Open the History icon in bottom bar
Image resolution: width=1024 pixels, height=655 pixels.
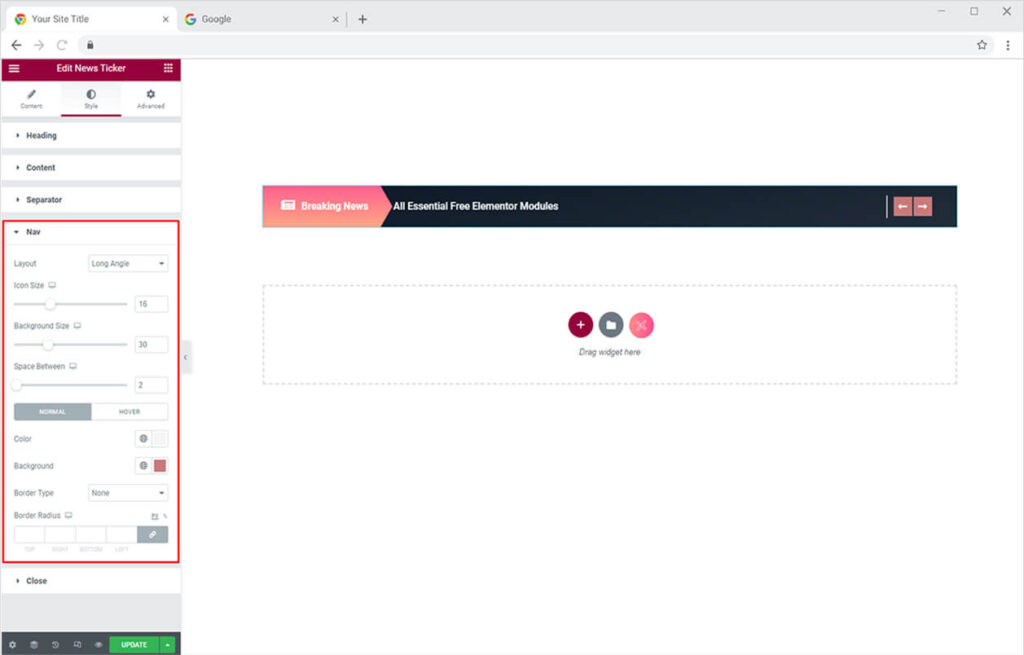[x=55, y=645]
